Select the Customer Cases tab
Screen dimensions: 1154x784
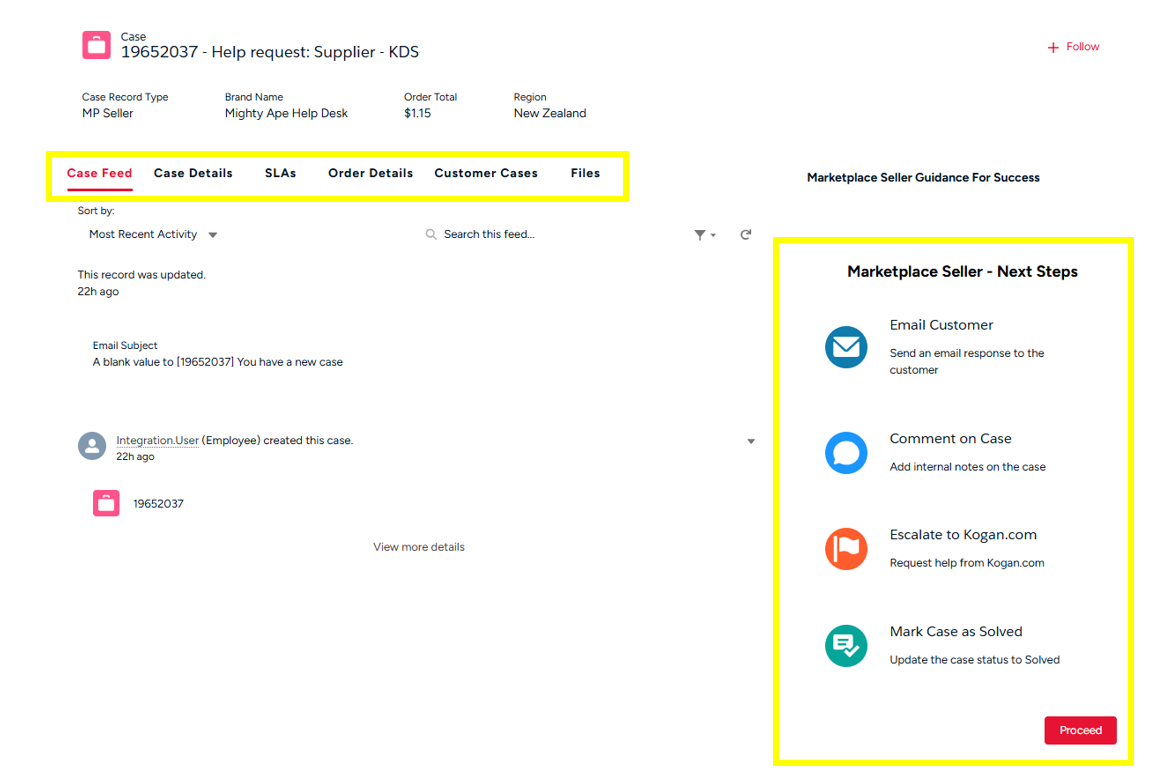486,173
